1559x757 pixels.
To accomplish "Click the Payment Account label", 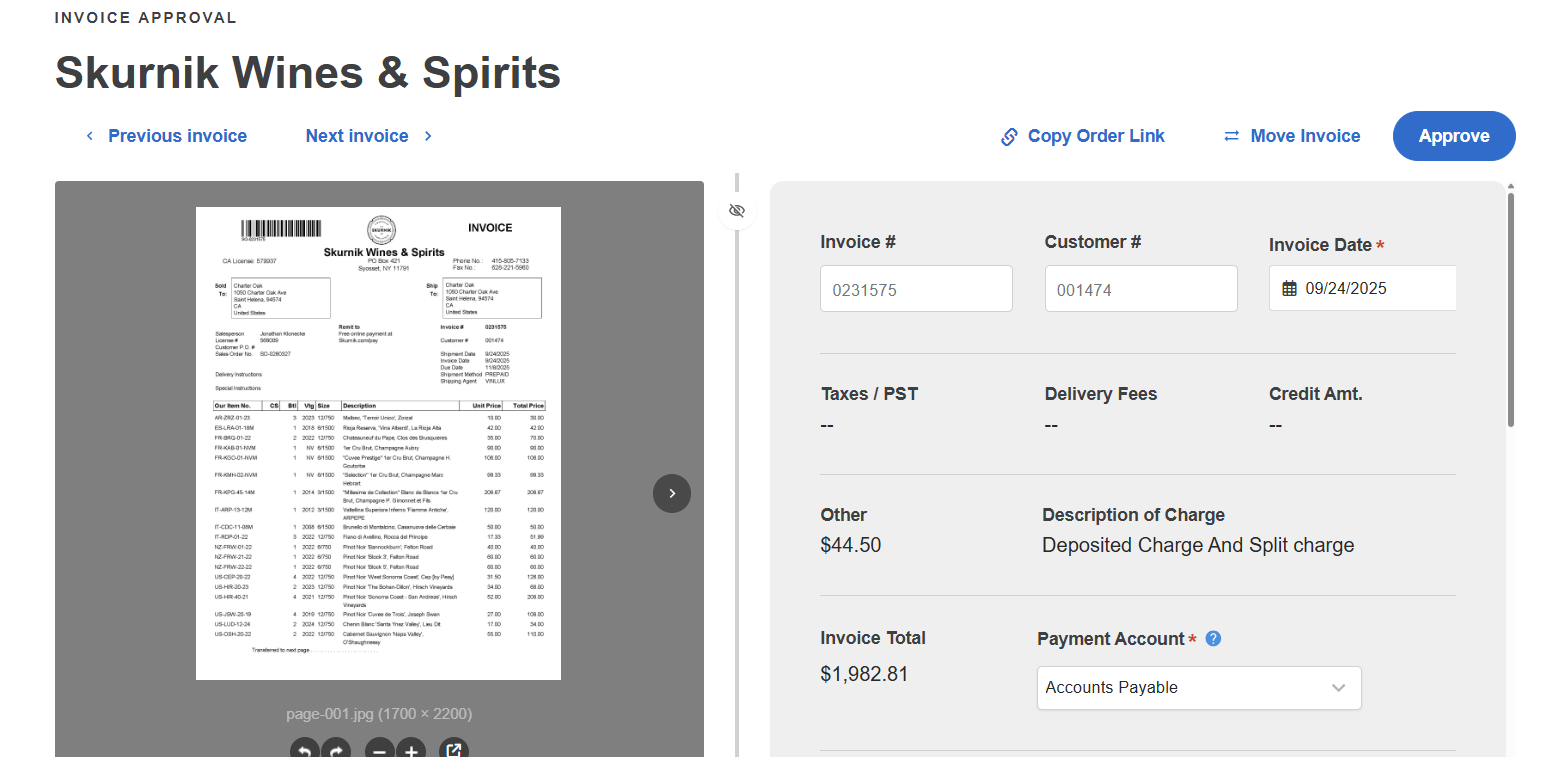I will [1110, 639].
